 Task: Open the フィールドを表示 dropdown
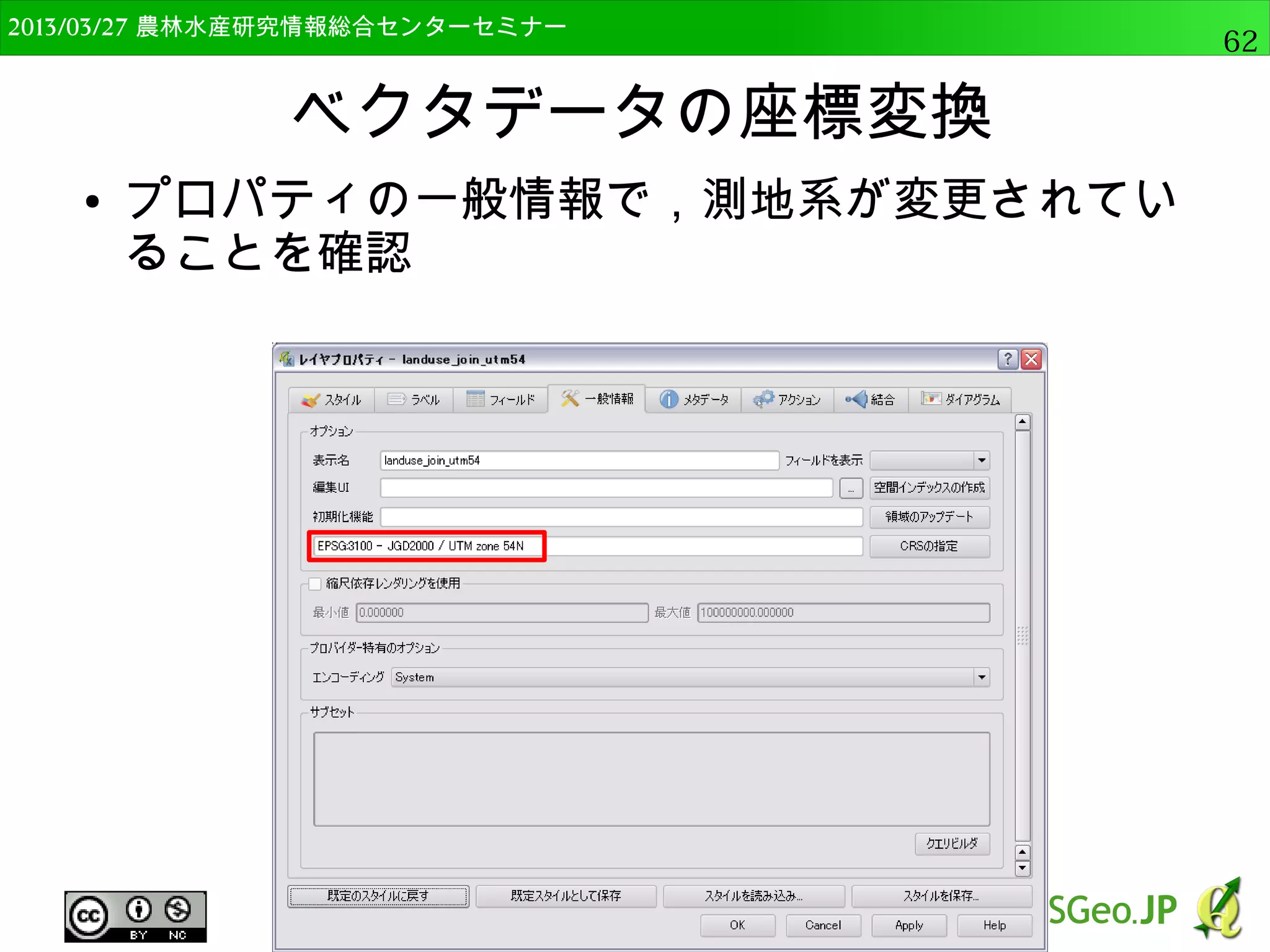930,460
